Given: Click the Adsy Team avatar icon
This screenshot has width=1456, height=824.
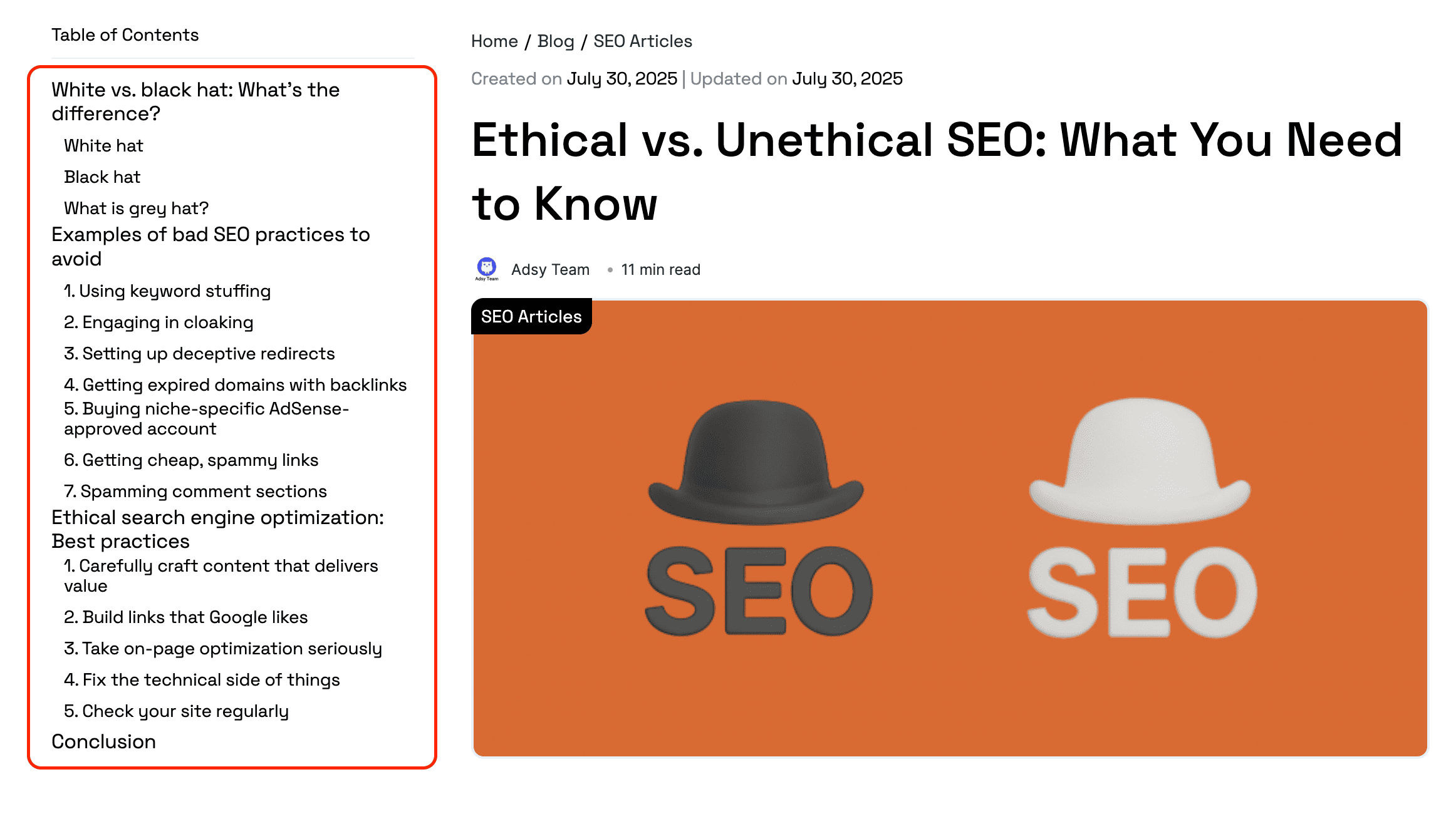Looking at the screenshot, I should pos(487,269).
